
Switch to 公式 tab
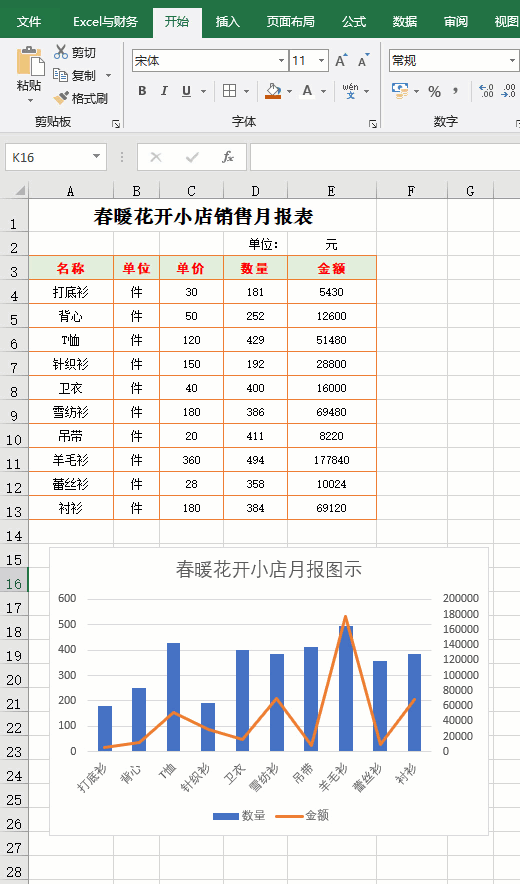pos(354,22)
